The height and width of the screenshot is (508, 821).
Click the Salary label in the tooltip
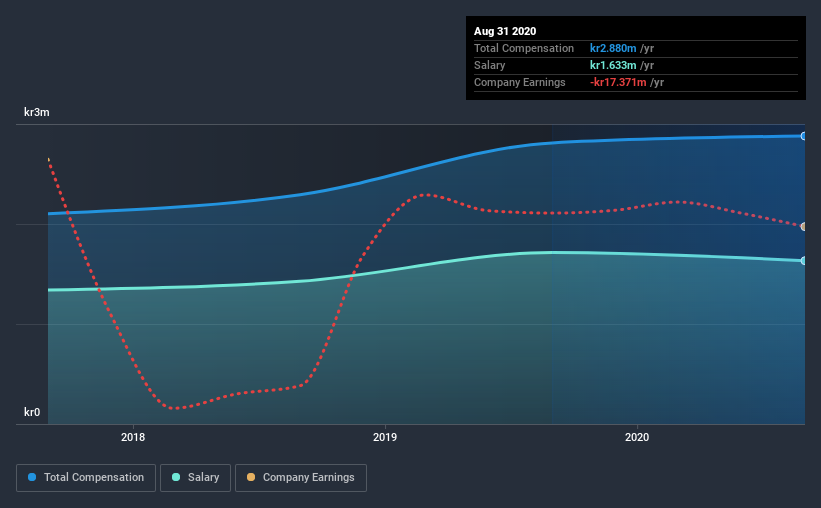click(490, 65)
